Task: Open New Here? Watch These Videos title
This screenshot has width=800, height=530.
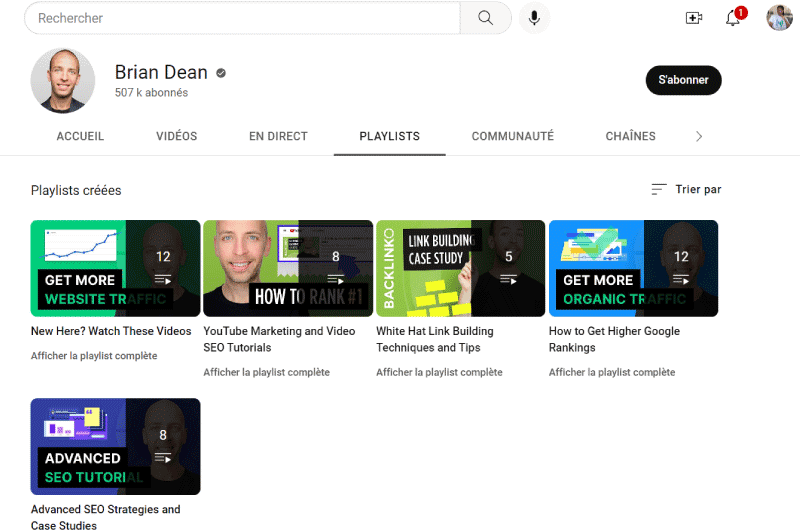Action: (111, 331)
